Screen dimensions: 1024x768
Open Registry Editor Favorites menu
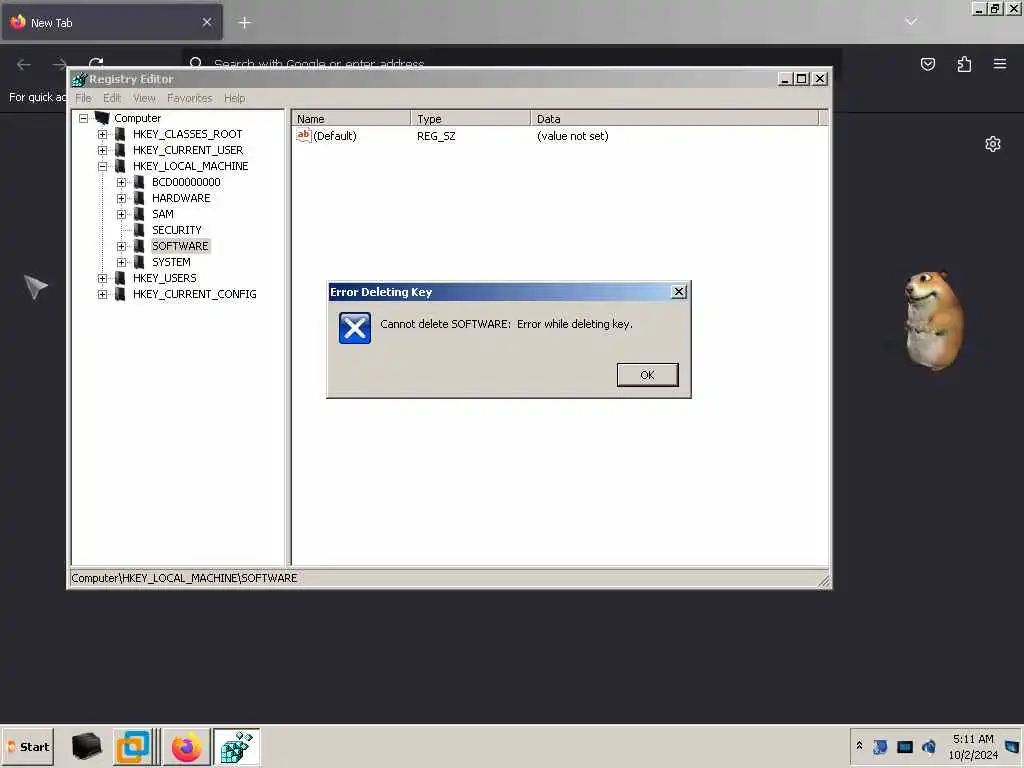coord(189,98)
